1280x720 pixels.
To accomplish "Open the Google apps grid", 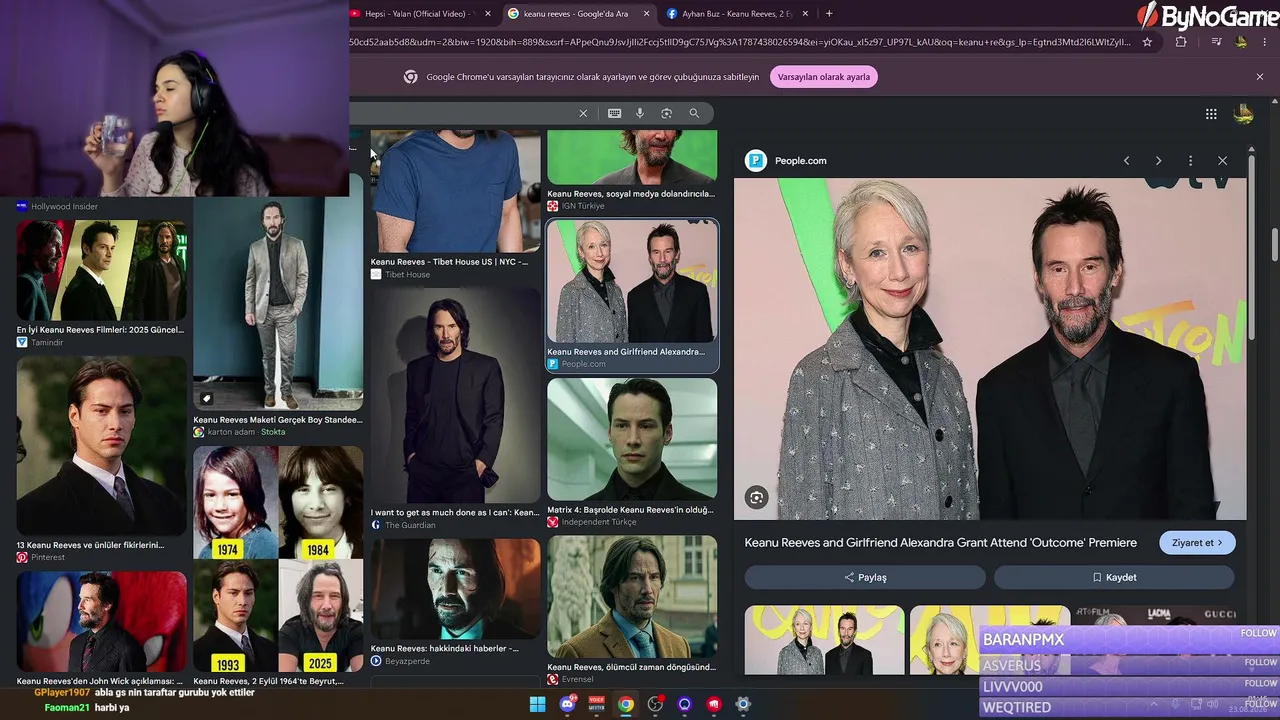I will click(1211, 114).
